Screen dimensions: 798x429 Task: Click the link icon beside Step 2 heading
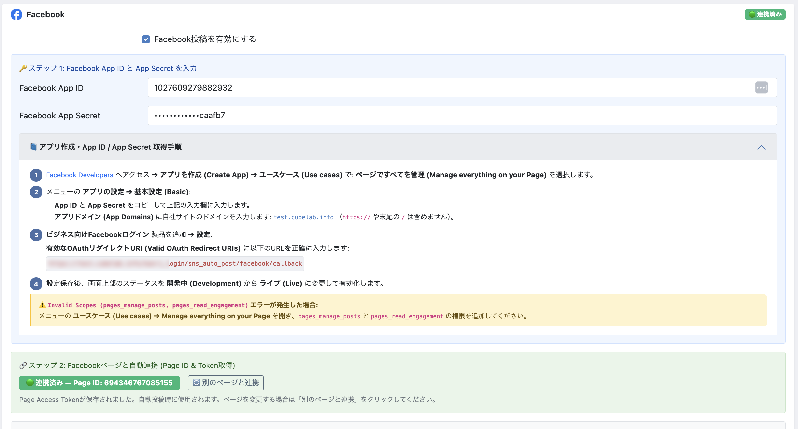[x=23, y=365]
